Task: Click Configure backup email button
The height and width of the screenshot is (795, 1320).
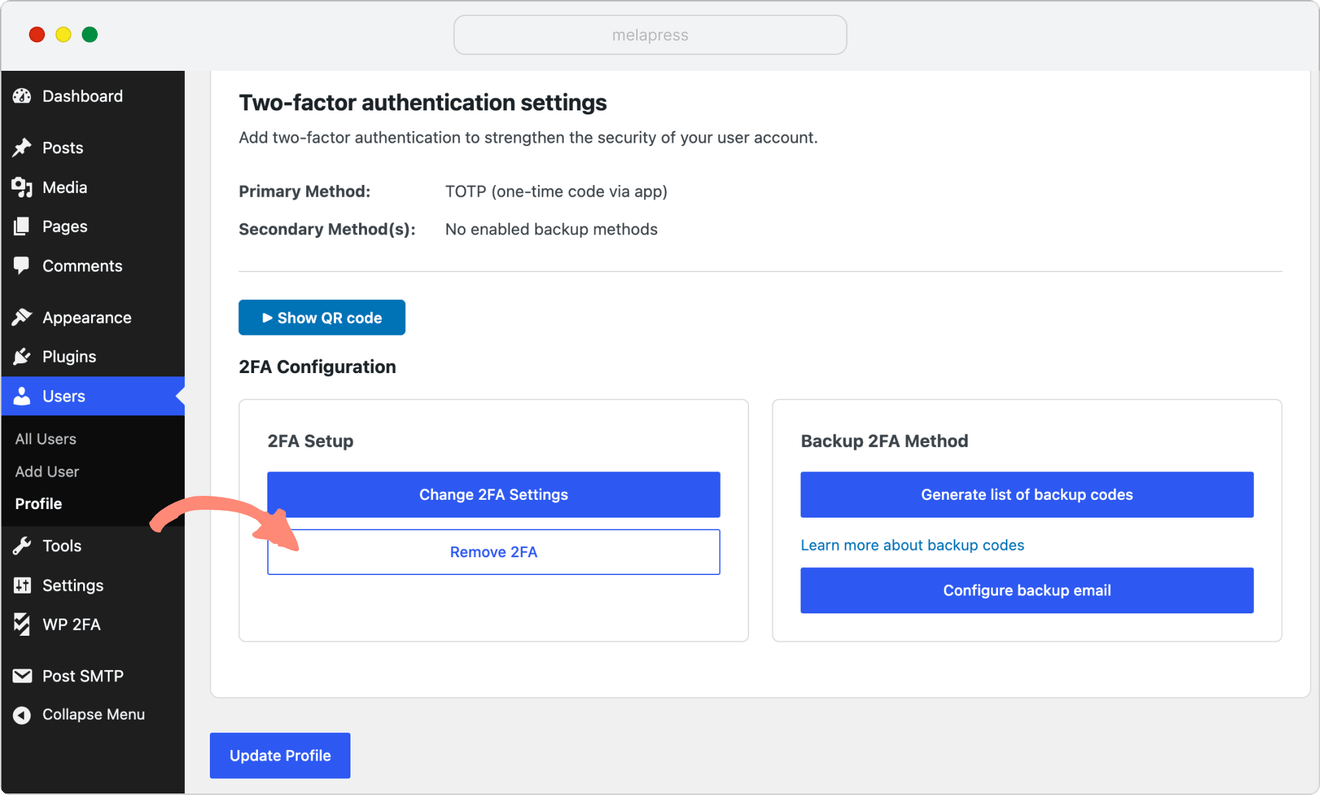Action: [1027, 590]
